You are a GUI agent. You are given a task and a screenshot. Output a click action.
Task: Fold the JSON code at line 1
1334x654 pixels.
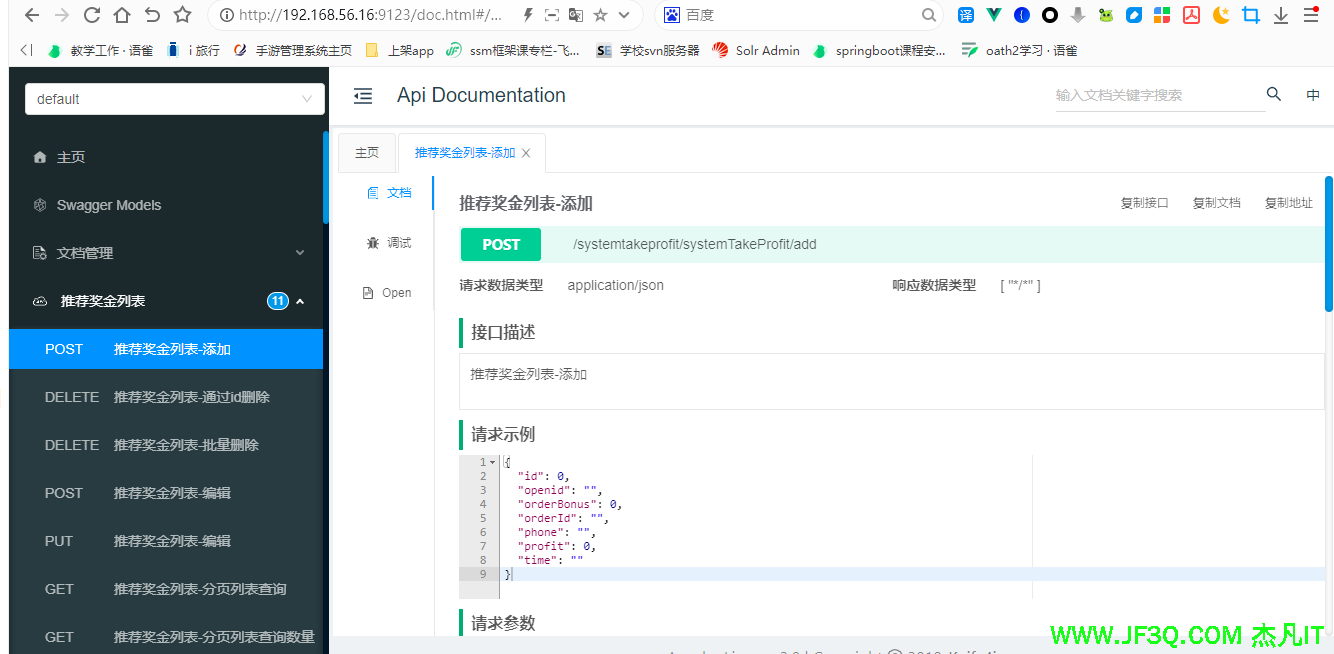(493, 462)
